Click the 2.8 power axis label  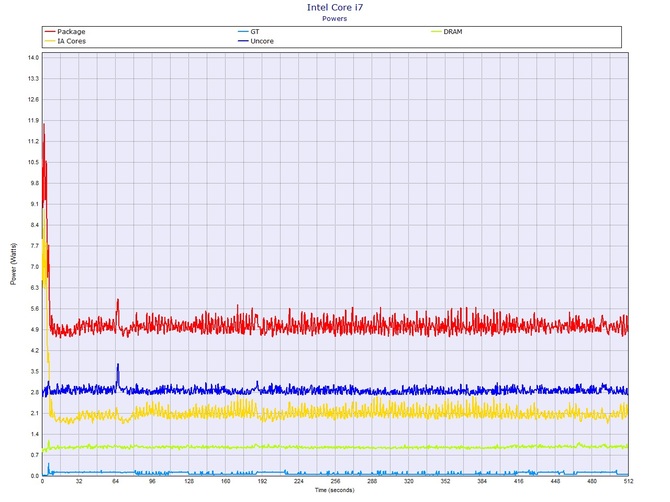(34, 393)
